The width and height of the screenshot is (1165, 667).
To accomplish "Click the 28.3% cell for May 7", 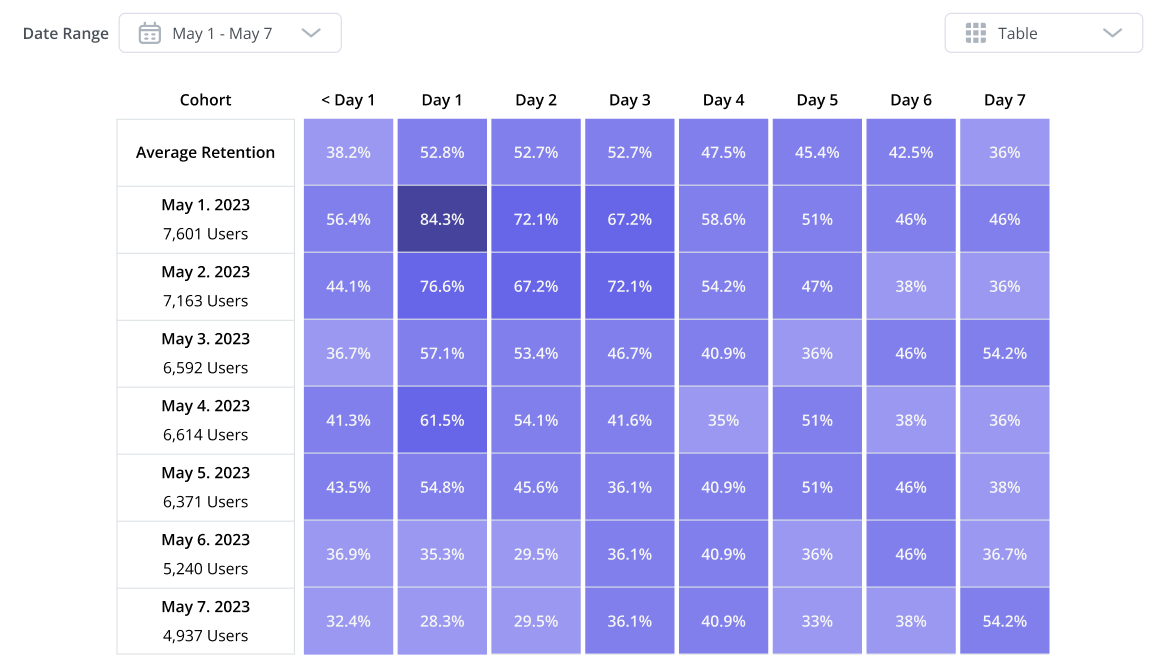I will click(x=442, y=621).
